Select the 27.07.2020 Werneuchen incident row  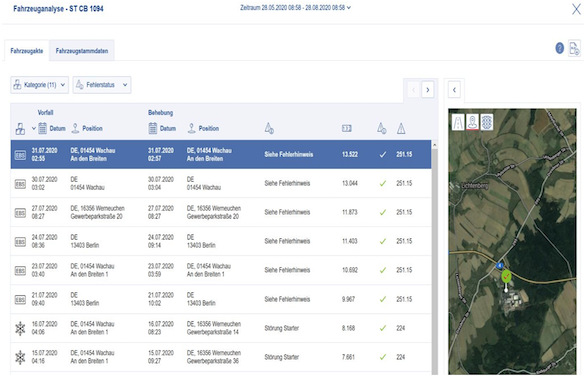click(x=221, y=212)
